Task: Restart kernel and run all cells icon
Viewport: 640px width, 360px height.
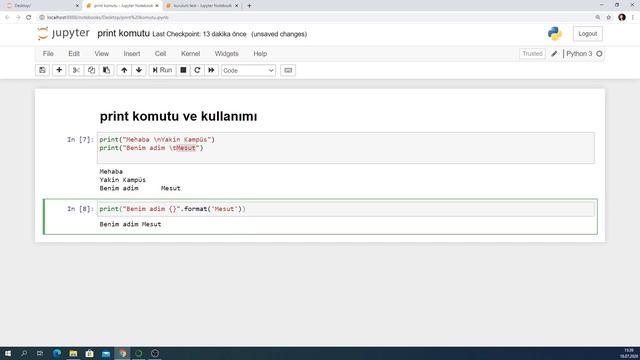Action: (x=211, y=70)
